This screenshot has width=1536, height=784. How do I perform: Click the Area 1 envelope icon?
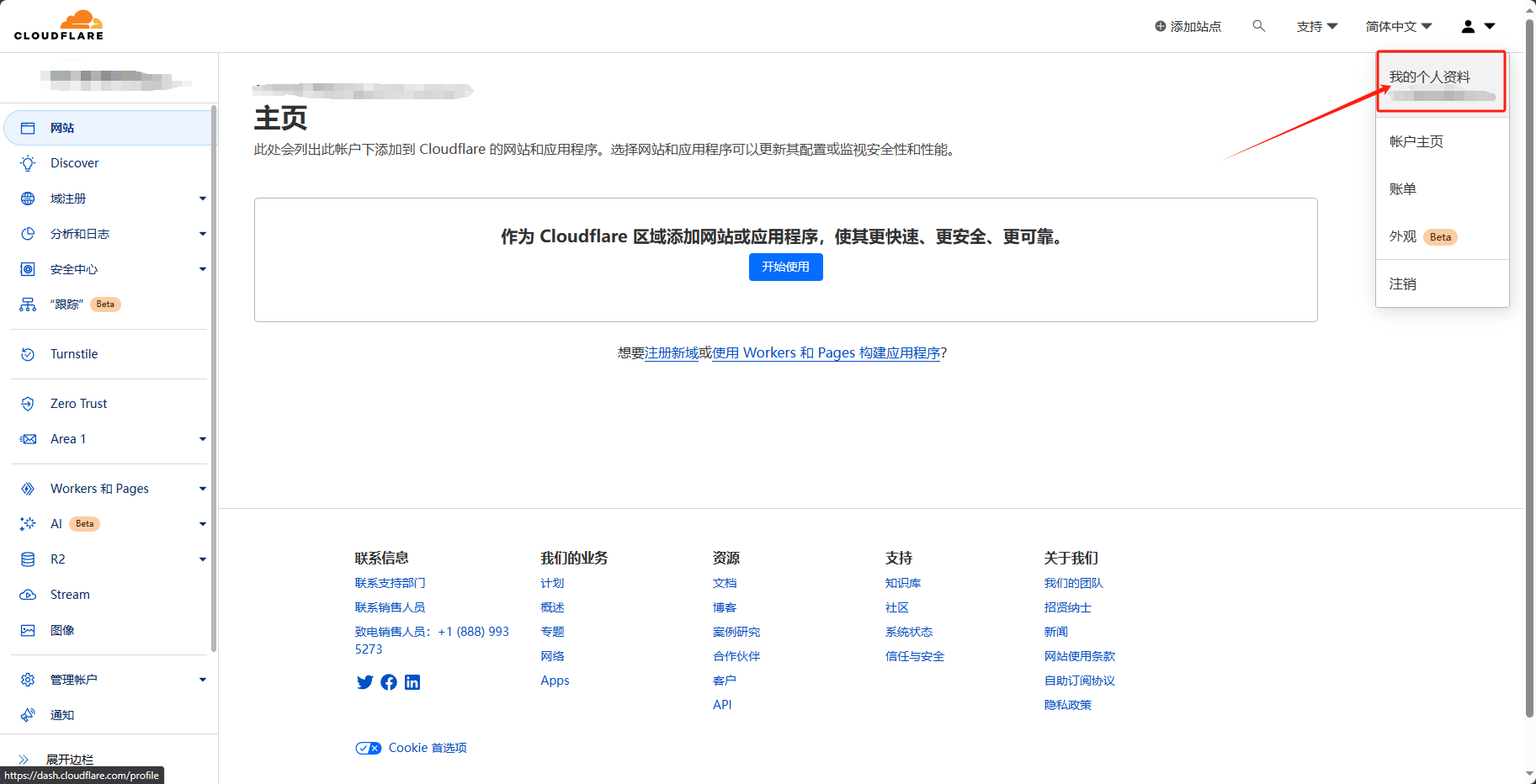click(x=28, y=439)
